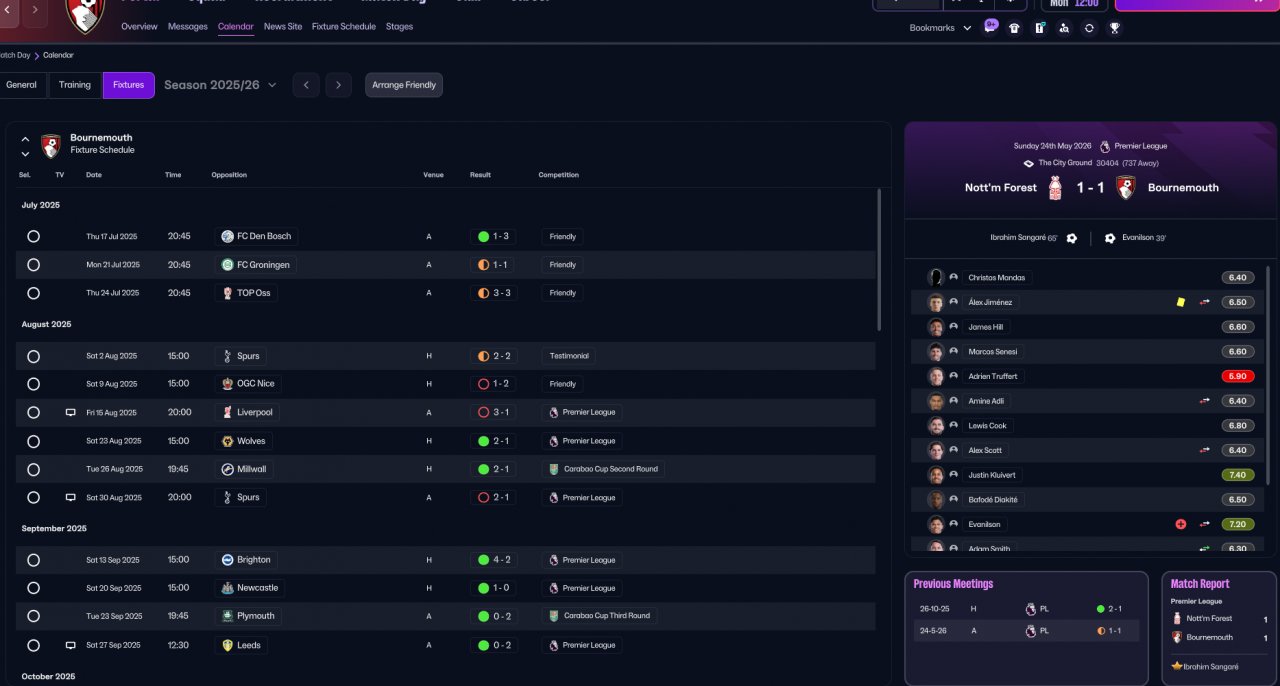
Task: Click the FC Groningen club badge
Action: coord(228,265)
